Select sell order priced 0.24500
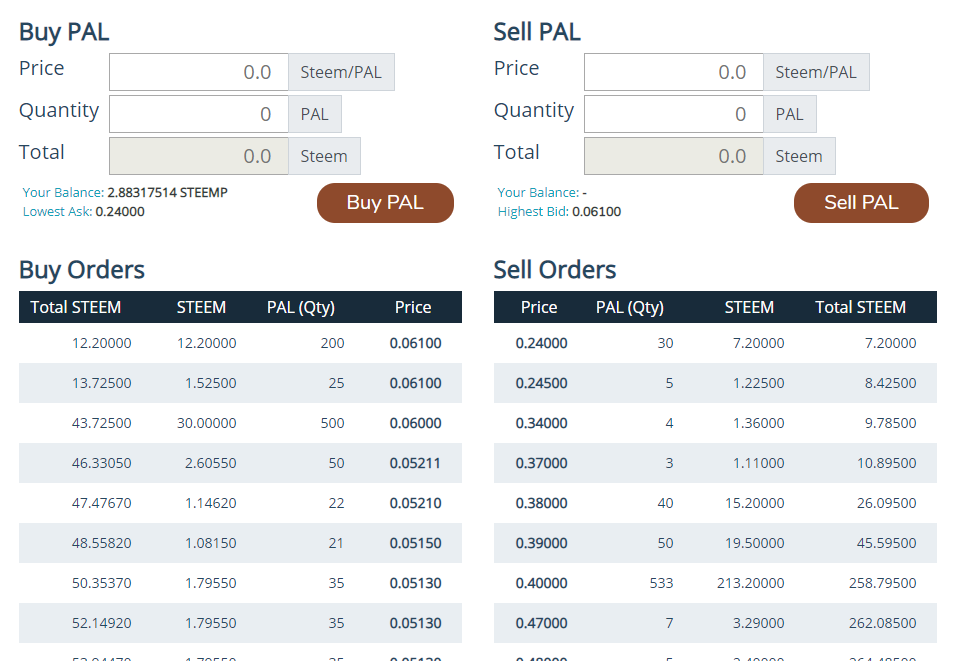 pyautogui.click(x=715, y=383)
